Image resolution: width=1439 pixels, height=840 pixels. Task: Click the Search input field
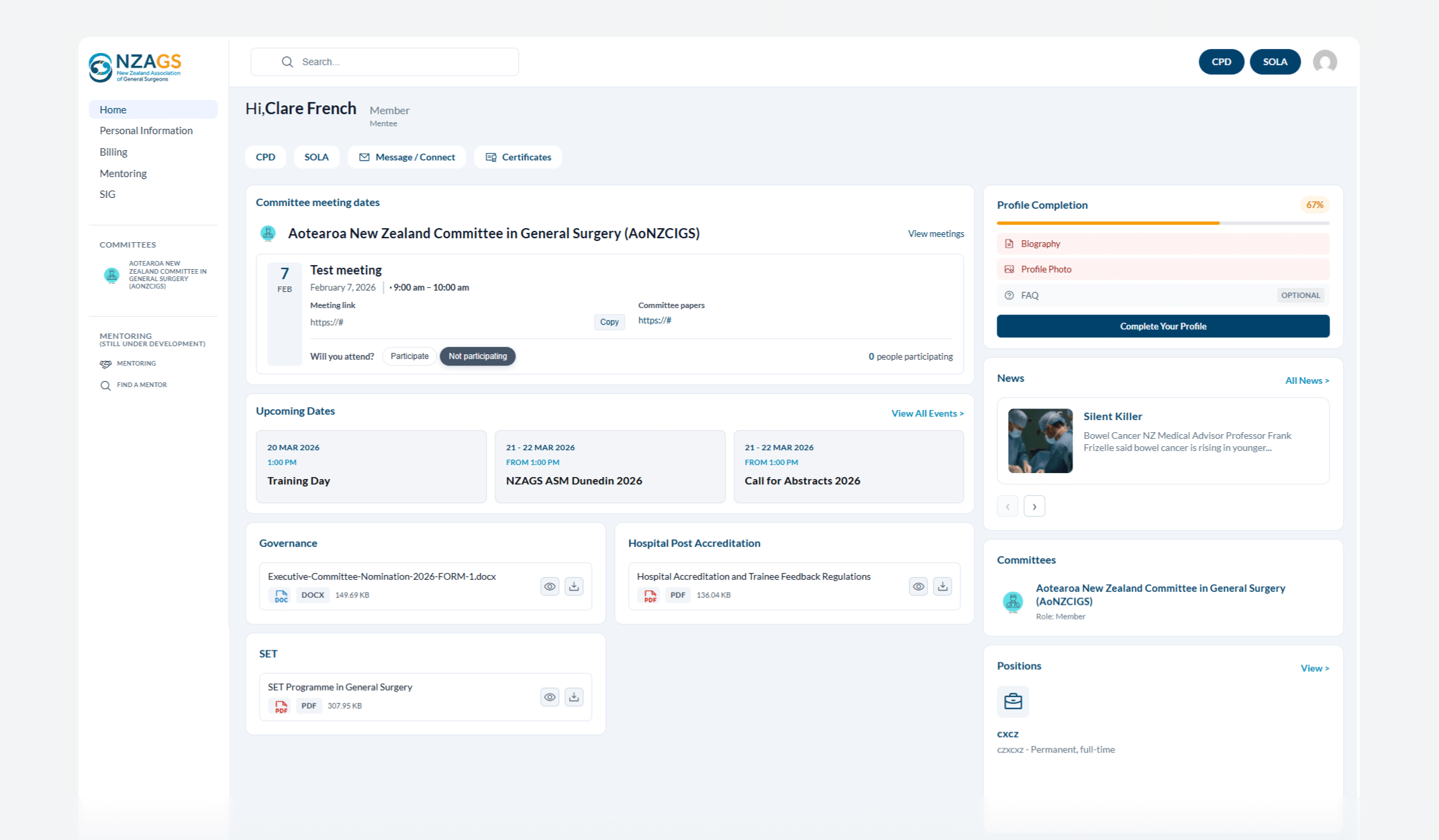(385, 62)
